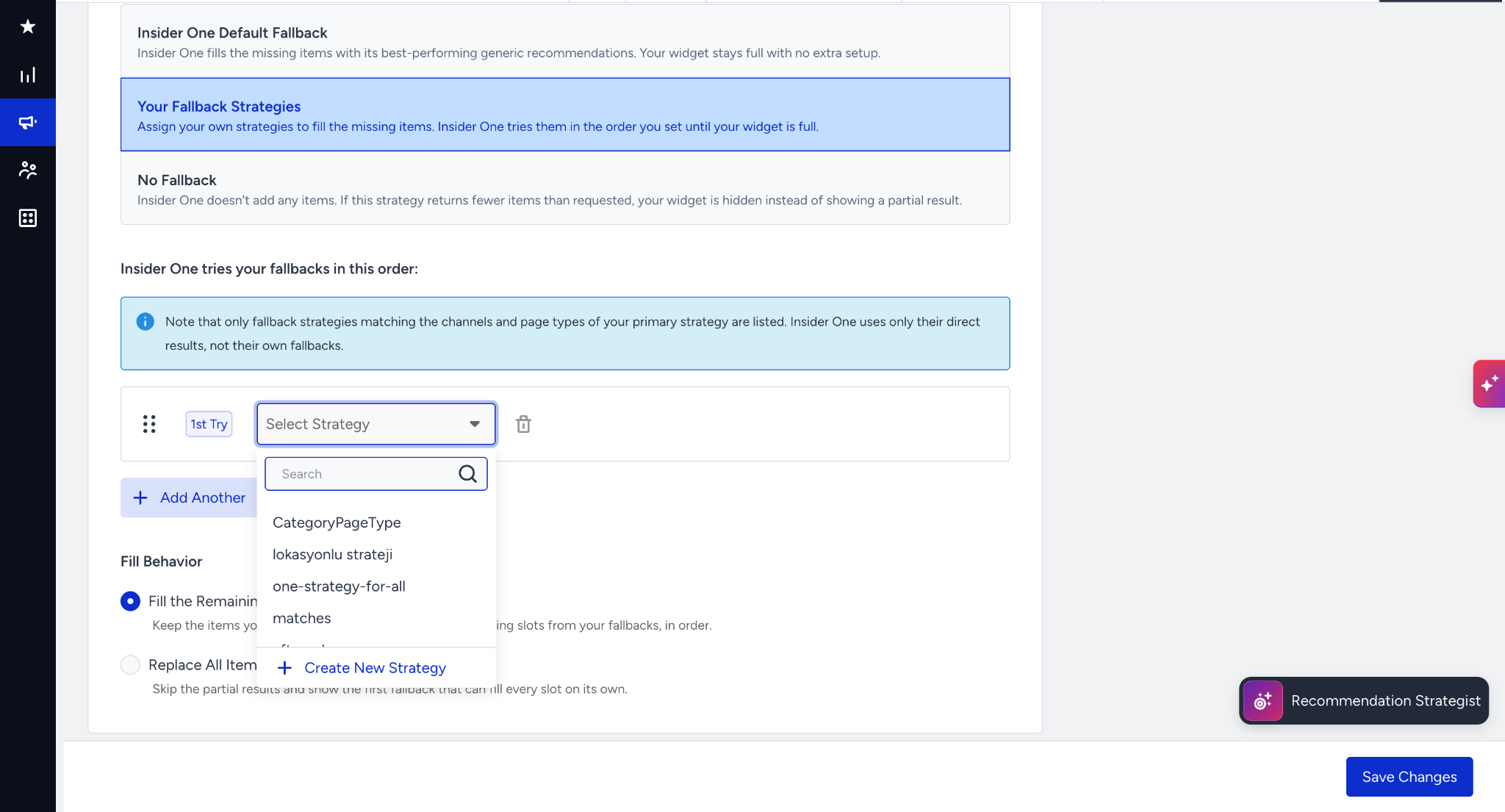This screenshot has width=1505, height=812.
Task: Click Save Changes button
Action: [x=1409, y=777]
